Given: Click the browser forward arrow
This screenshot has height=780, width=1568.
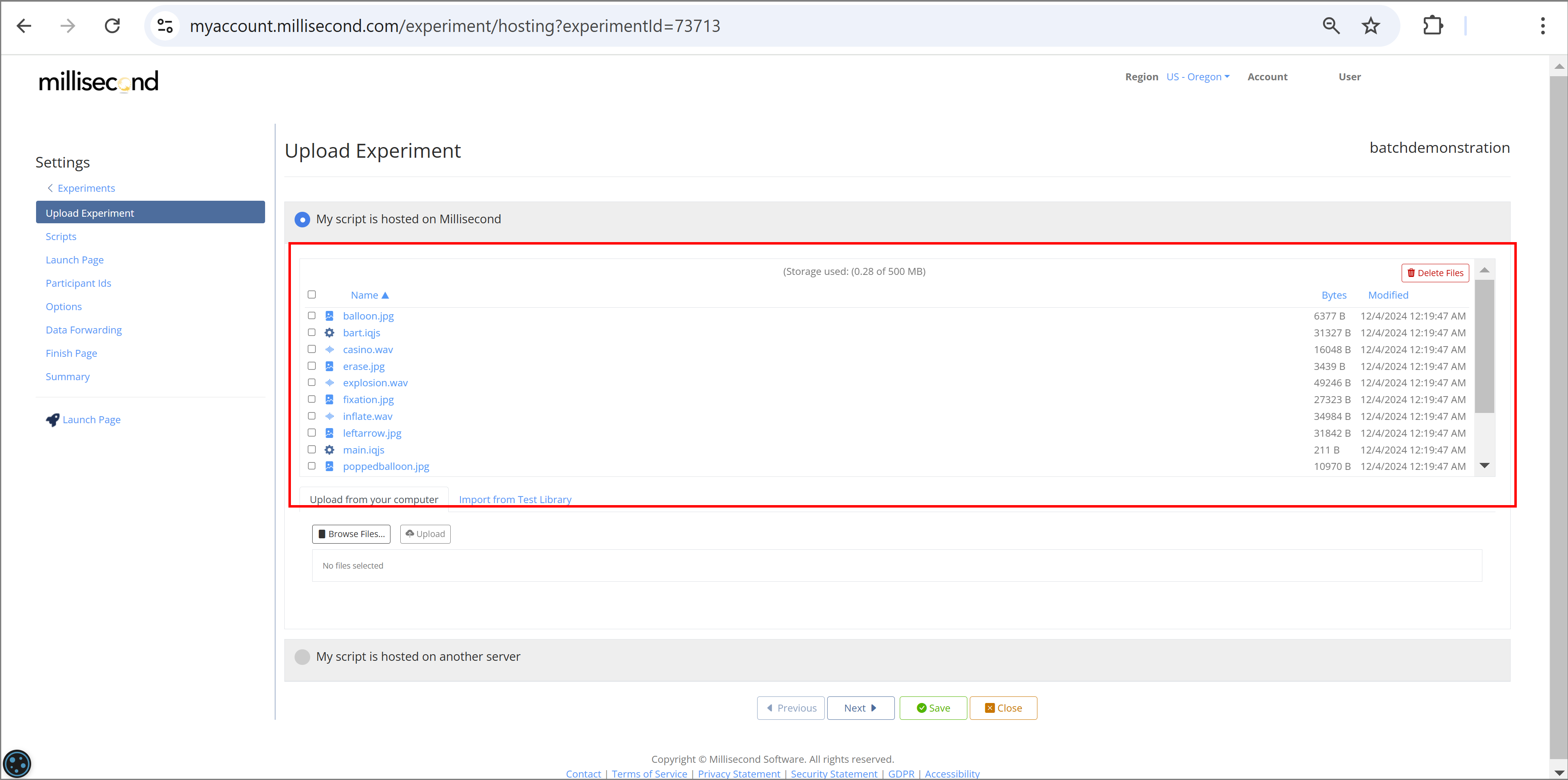Looking at the screenshot, I should coord(68,25).
